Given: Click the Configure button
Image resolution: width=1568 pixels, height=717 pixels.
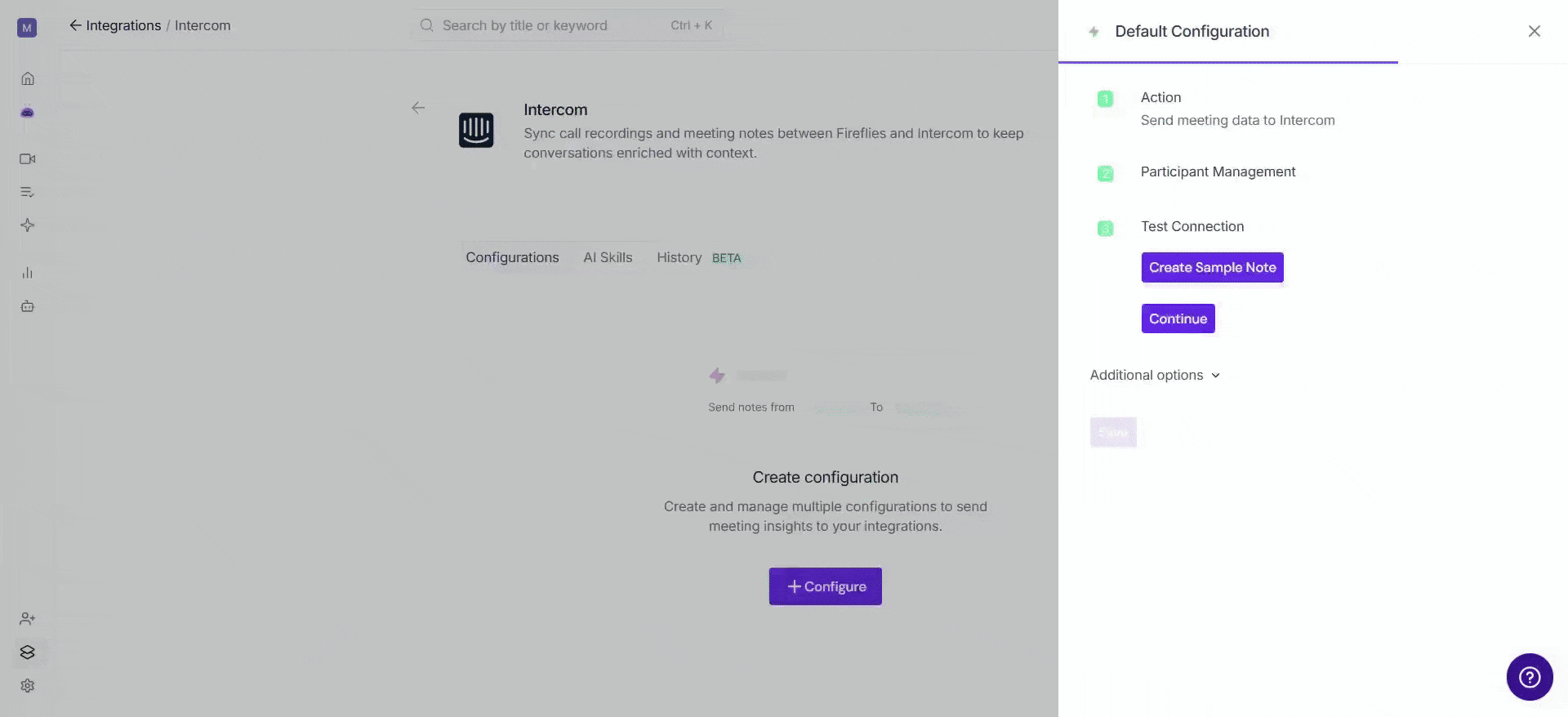Looking at the screenshot, I should click(826, 586).
